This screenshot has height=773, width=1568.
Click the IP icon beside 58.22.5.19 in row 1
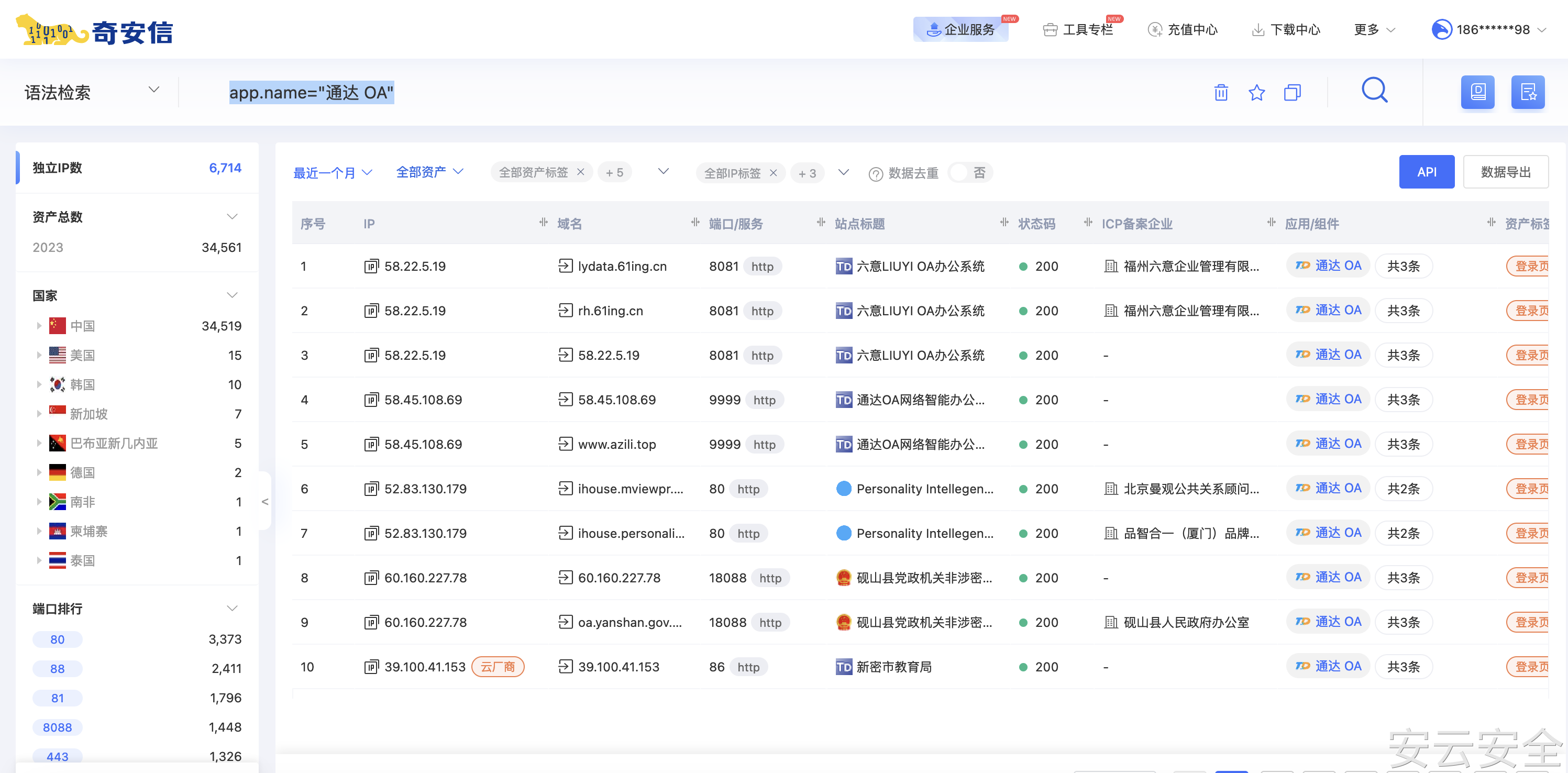point(371,266)
